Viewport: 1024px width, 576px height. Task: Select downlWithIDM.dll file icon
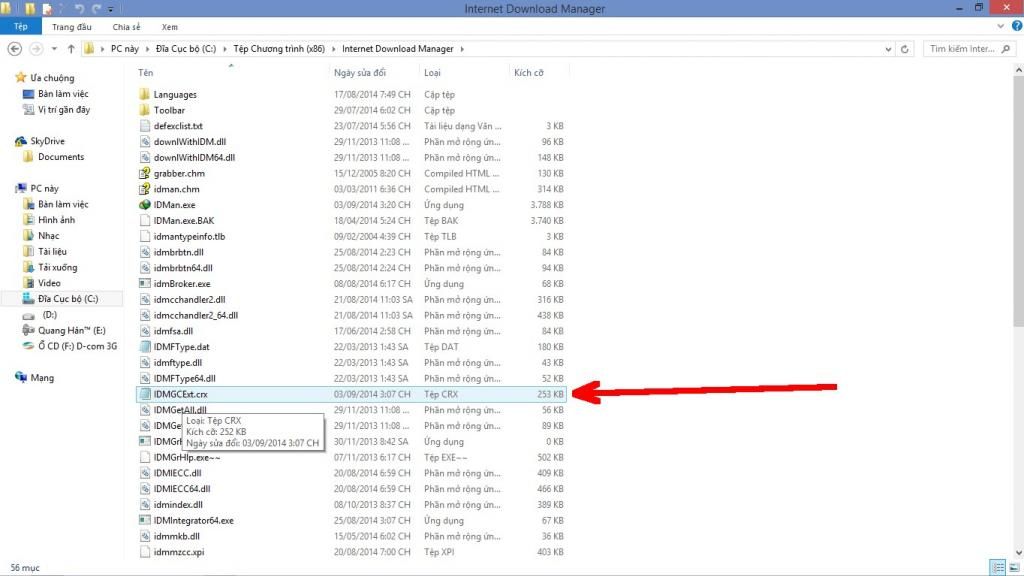pos(145,141)
